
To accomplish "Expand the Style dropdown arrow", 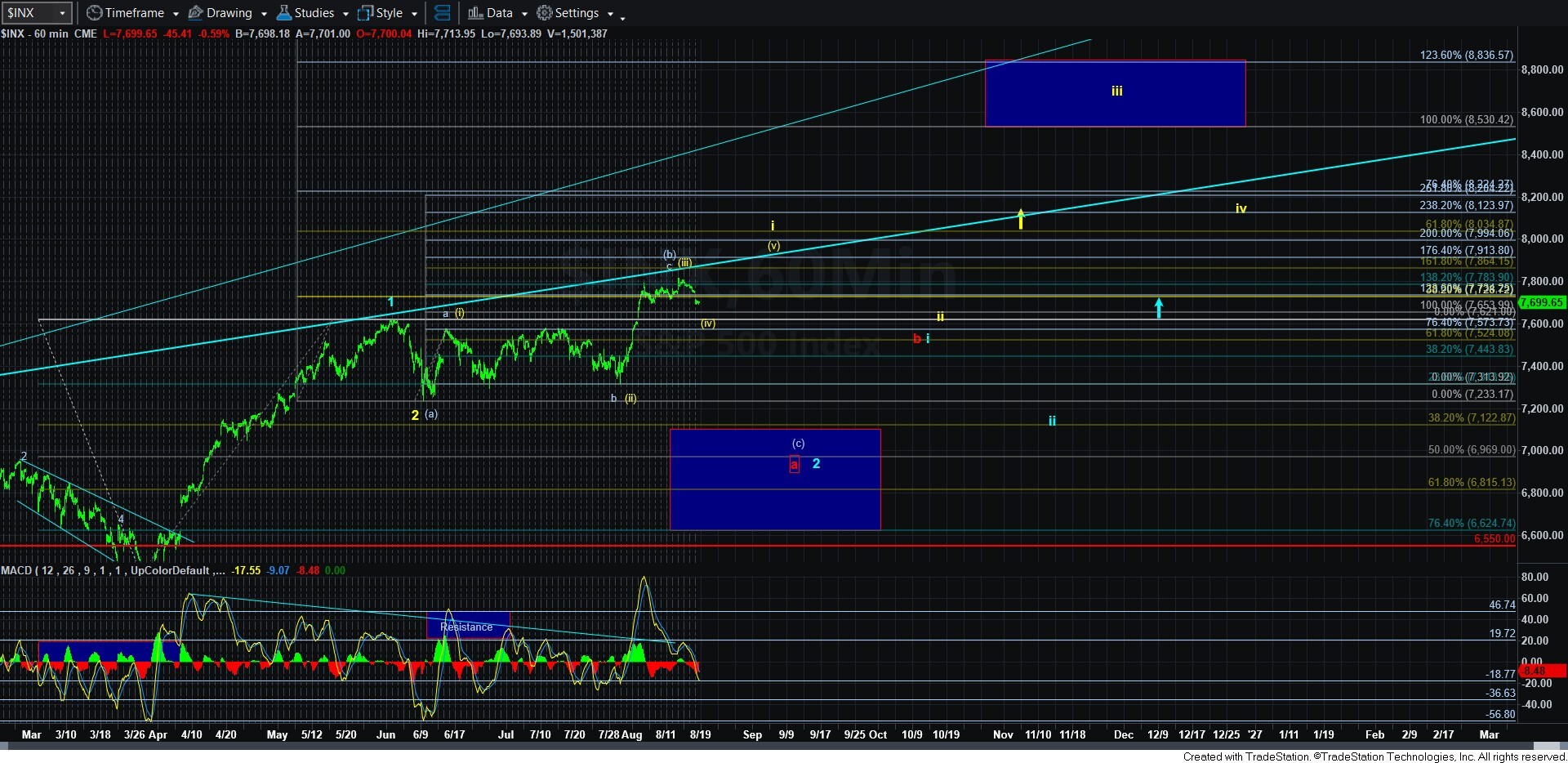I will (x=414, y=14).
